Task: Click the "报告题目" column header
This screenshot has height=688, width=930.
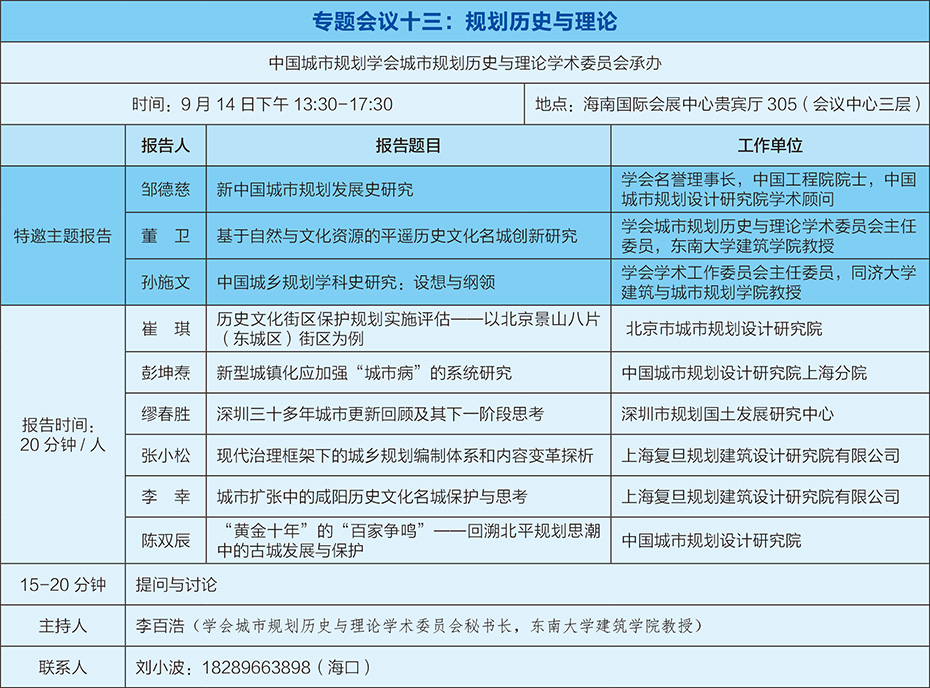Action: pyautogui.click(x=408, y=145)
